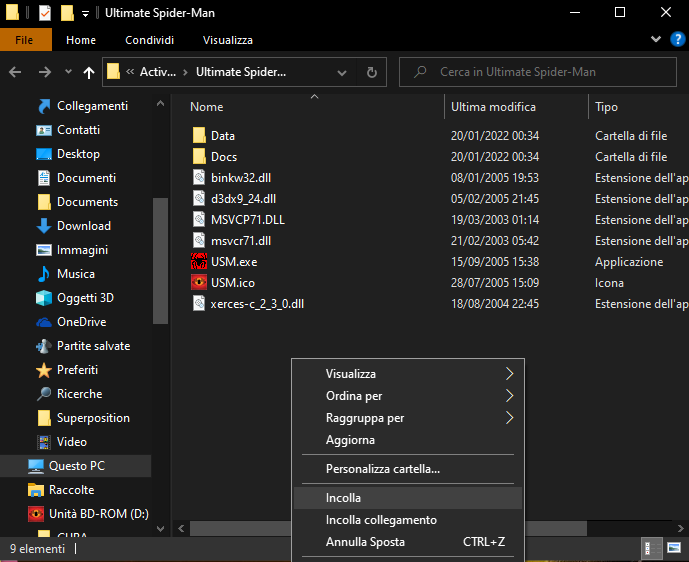This screenshot has width=689, height=562.
Task: Click the Partite salvate icon
Action: pyautogui.click(x=44, y=346)
